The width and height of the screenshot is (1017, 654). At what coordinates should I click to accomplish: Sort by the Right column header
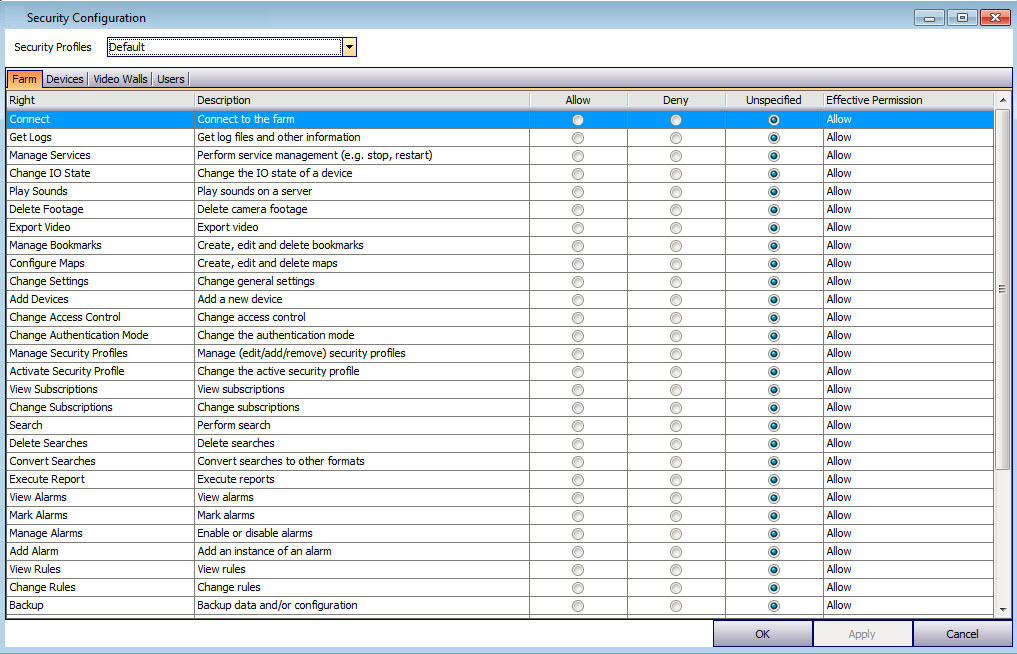click(x=101, y=100)
